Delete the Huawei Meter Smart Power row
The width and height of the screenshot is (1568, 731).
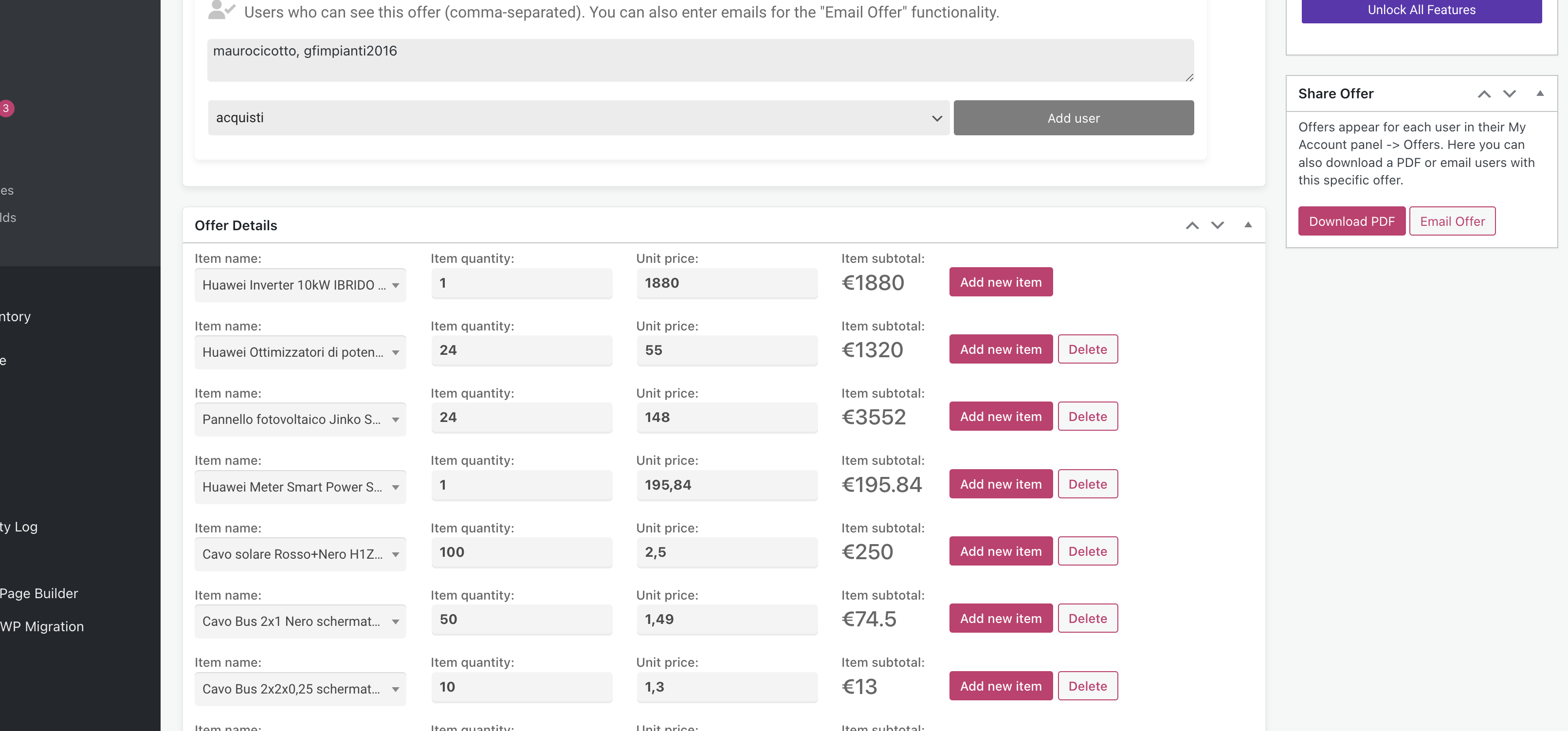click(x=1088, y=484)
